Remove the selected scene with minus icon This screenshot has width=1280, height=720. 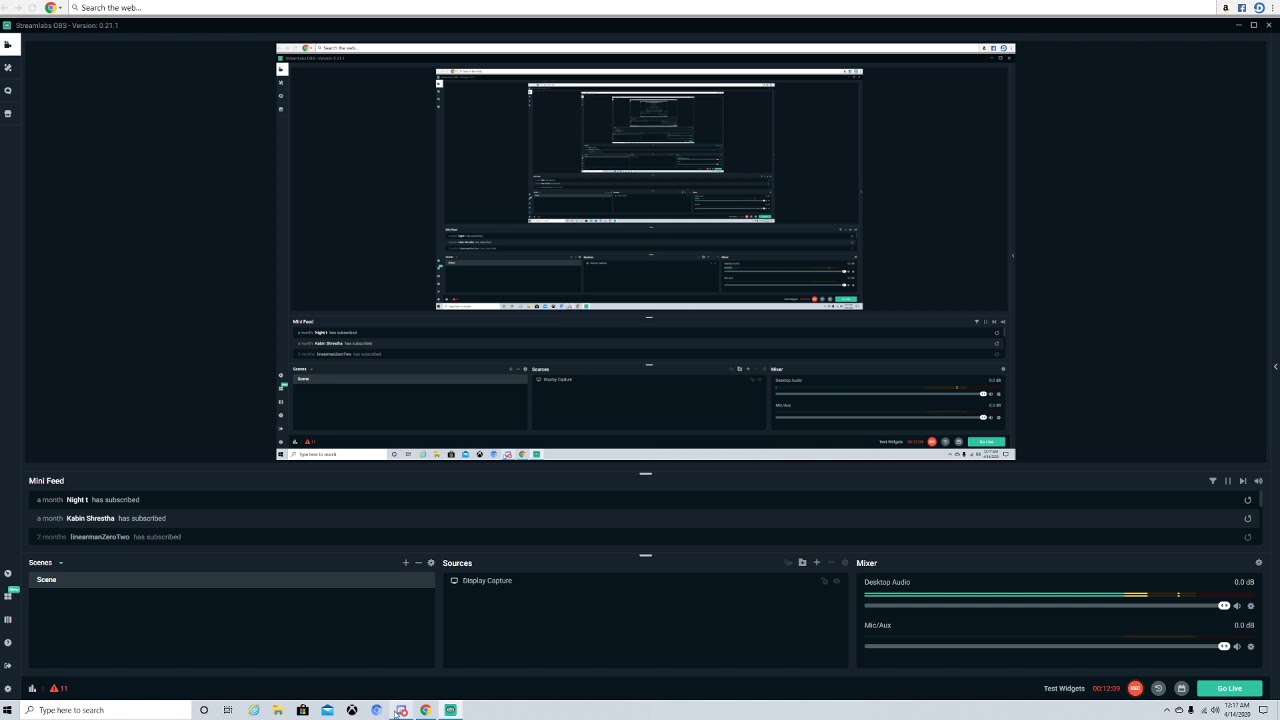pyautogui.click(x=418, y=563)
